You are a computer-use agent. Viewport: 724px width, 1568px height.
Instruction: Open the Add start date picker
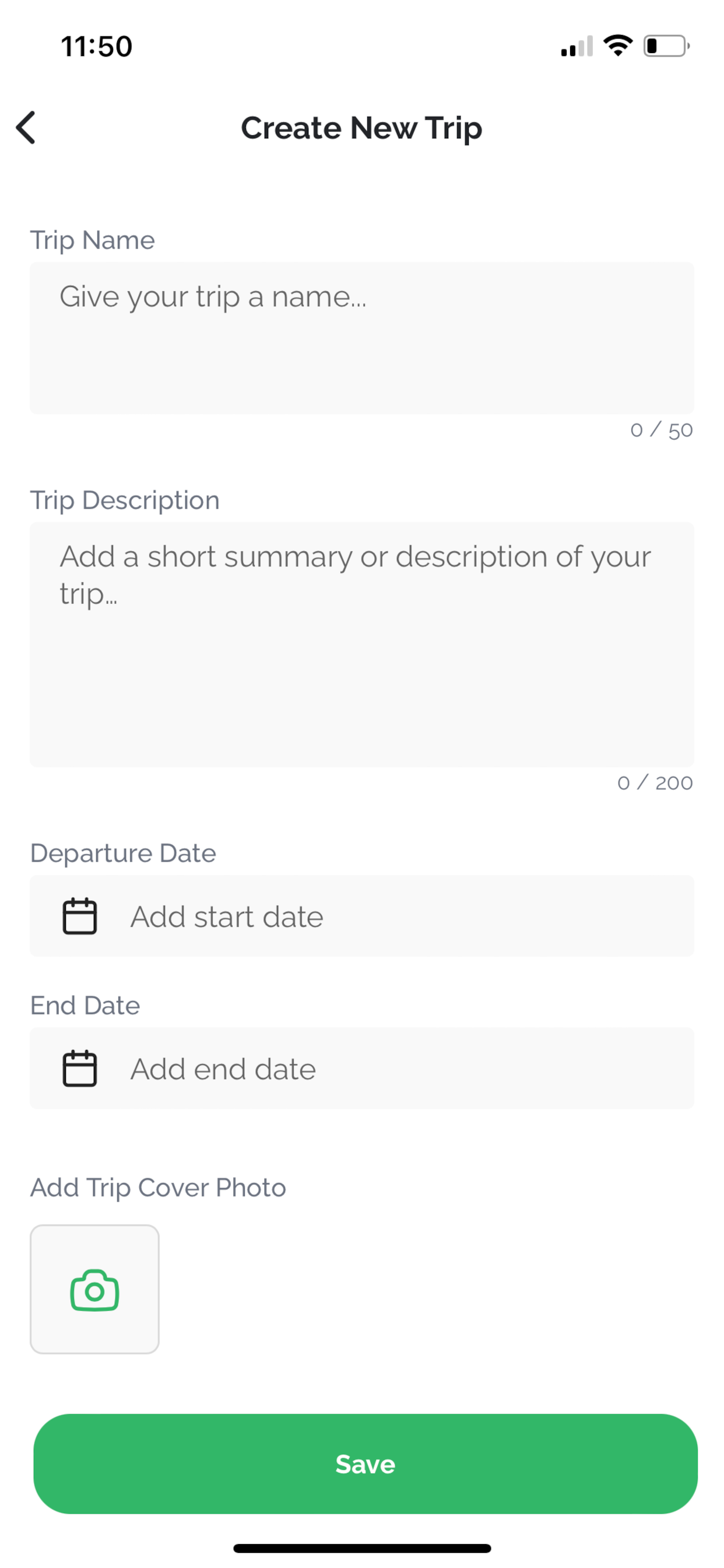pyautogui.click(x=362, y=915)
